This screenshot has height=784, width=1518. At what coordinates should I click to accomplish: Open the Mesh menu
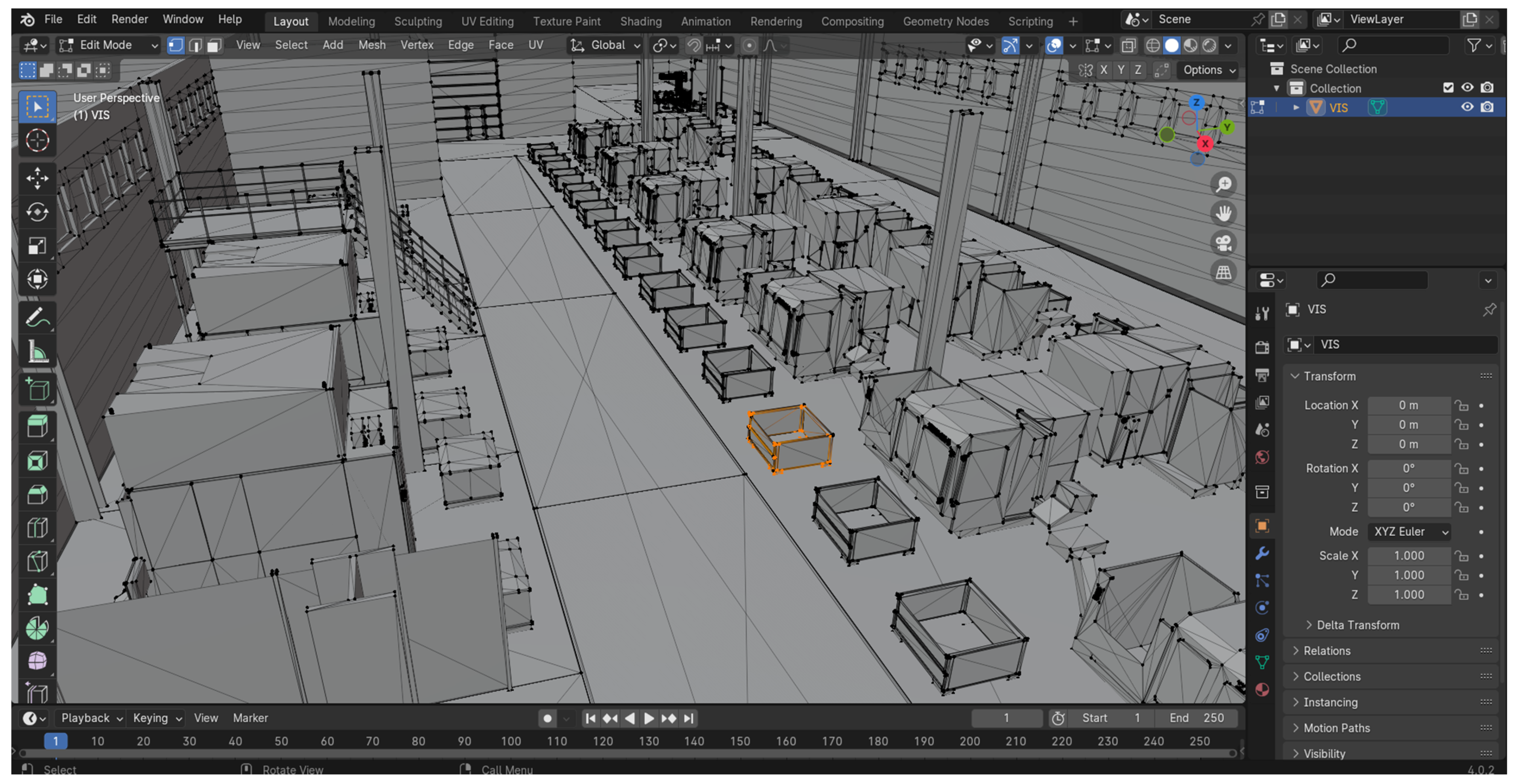(371, 46)
